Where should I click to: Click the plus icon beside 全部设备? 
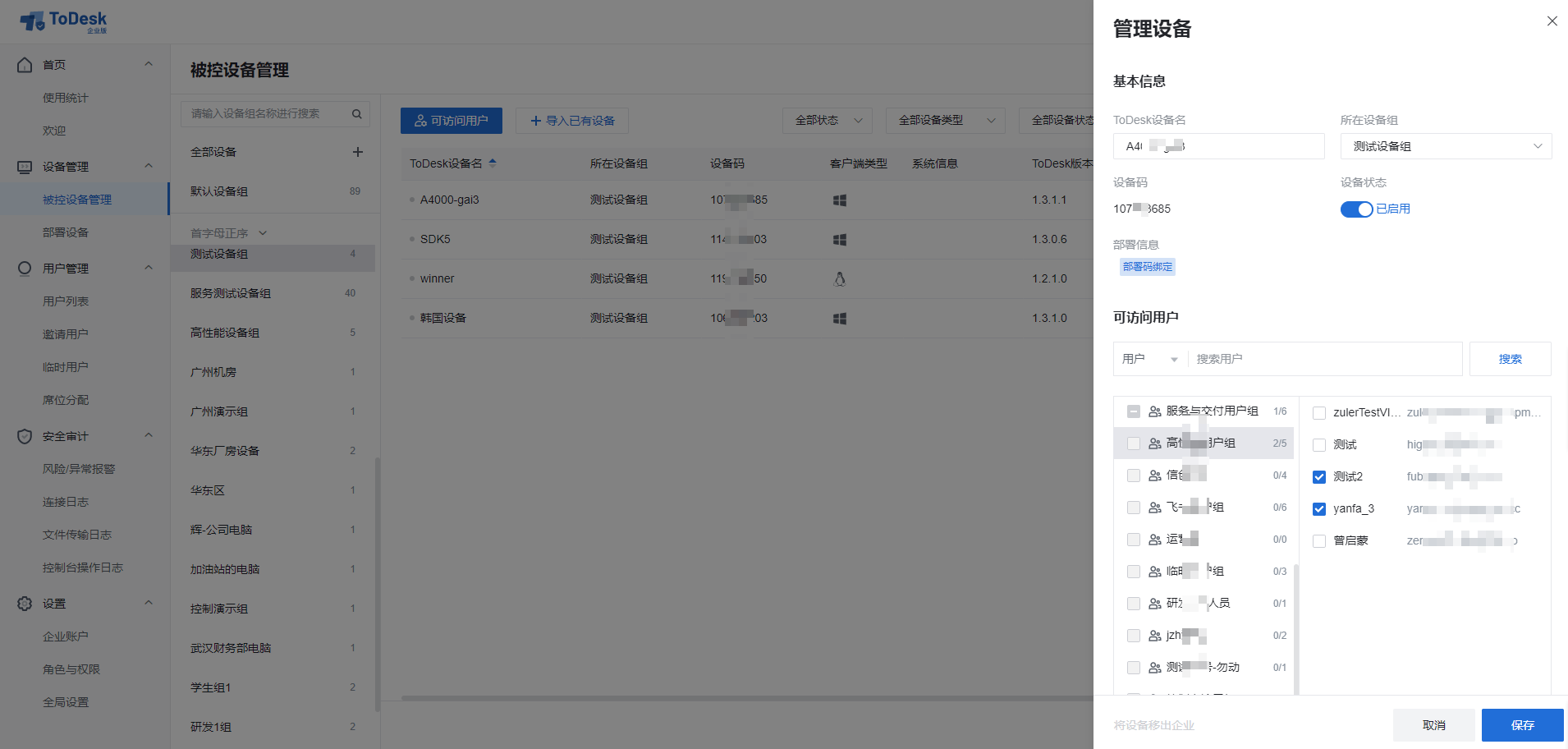tap(358, 152)
